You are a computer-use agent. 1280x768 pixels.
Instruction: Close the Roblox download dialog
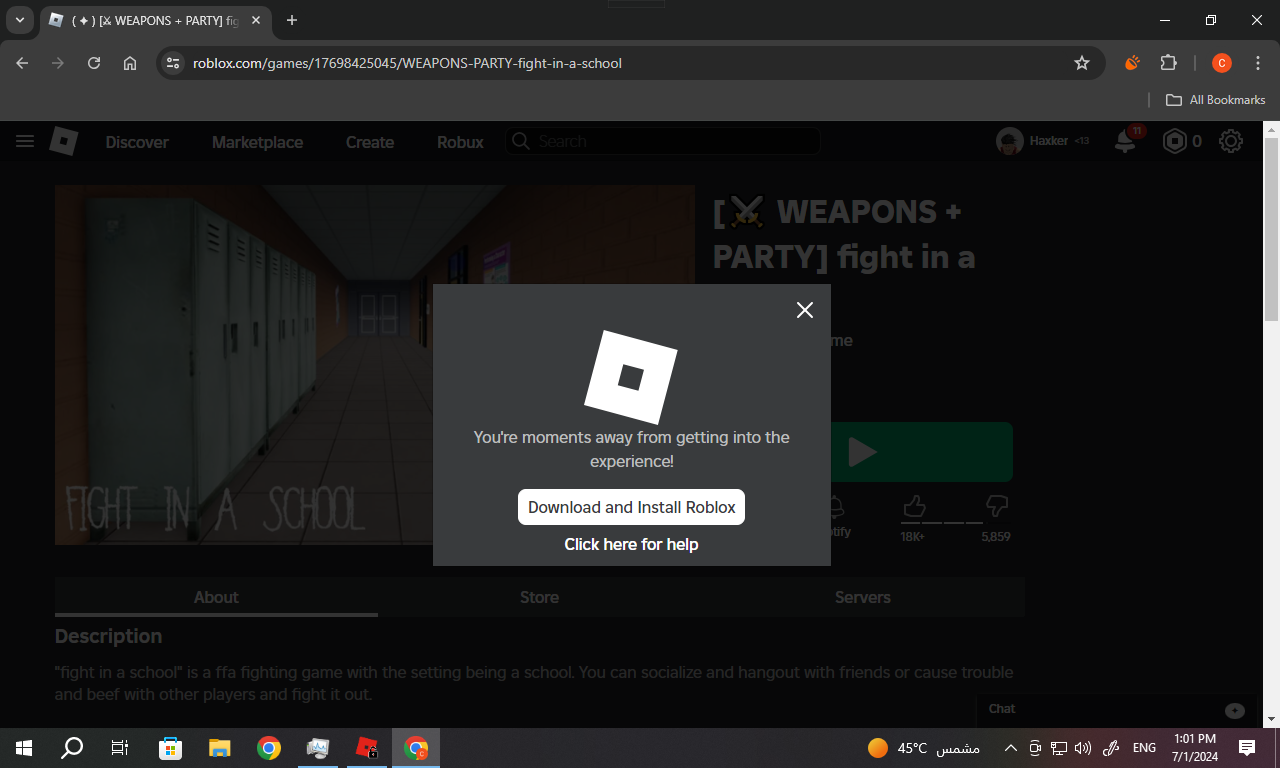[x=805, y=310]
